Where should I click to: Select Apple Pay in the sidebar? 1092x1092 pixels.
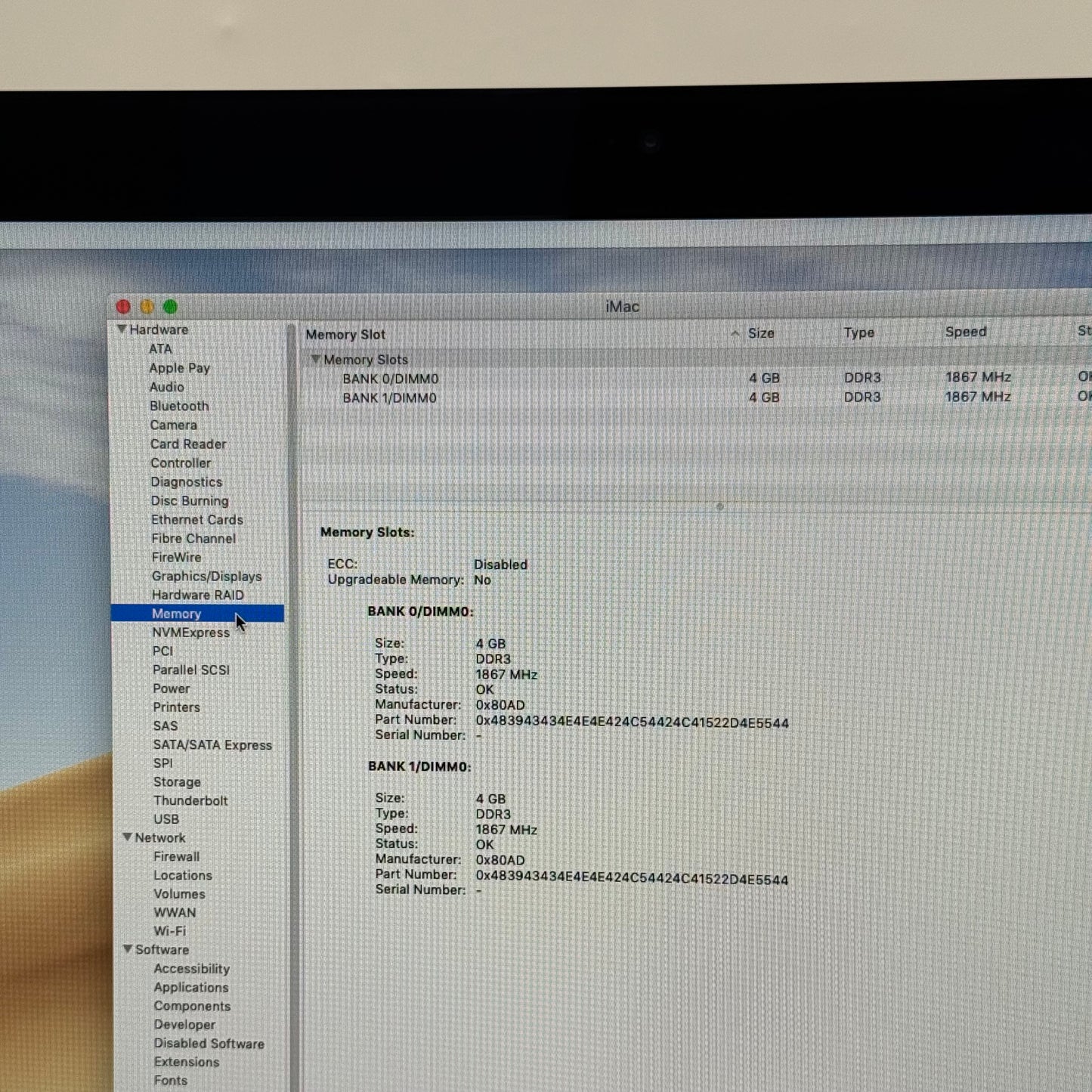179,368
